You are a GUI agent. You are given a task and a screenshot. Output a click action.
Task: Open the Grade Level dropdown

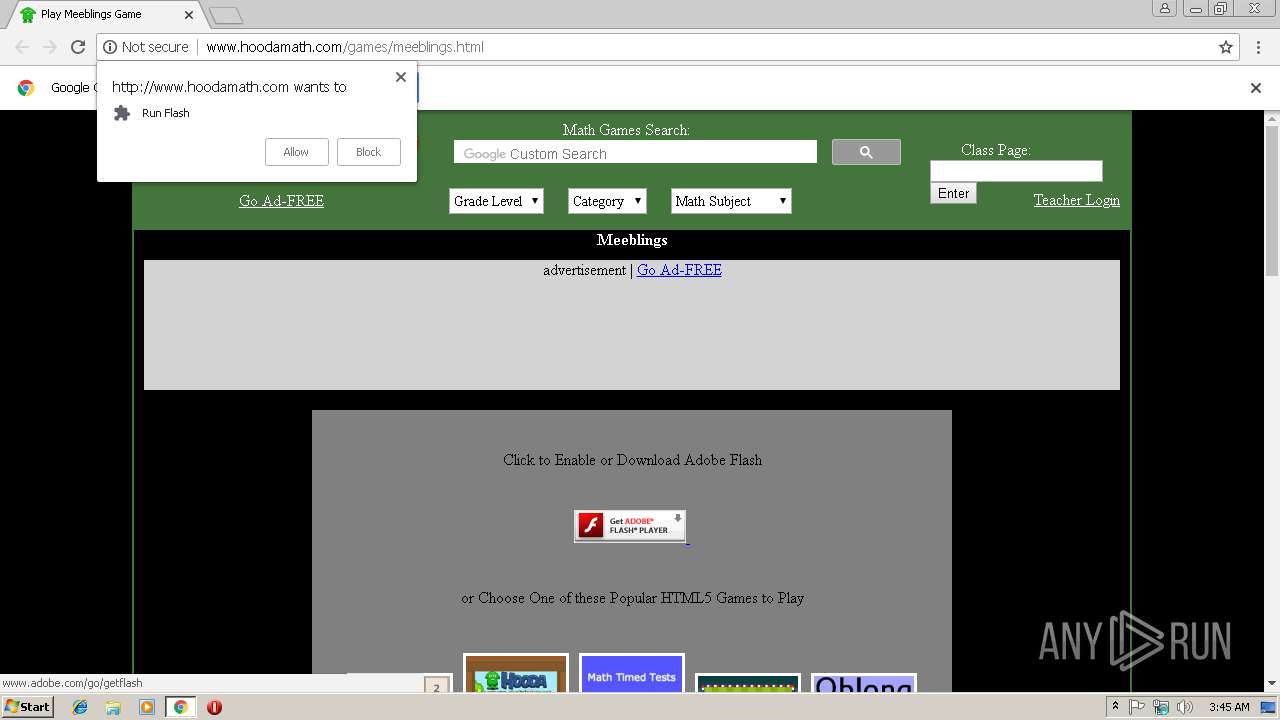click(496, 201)
